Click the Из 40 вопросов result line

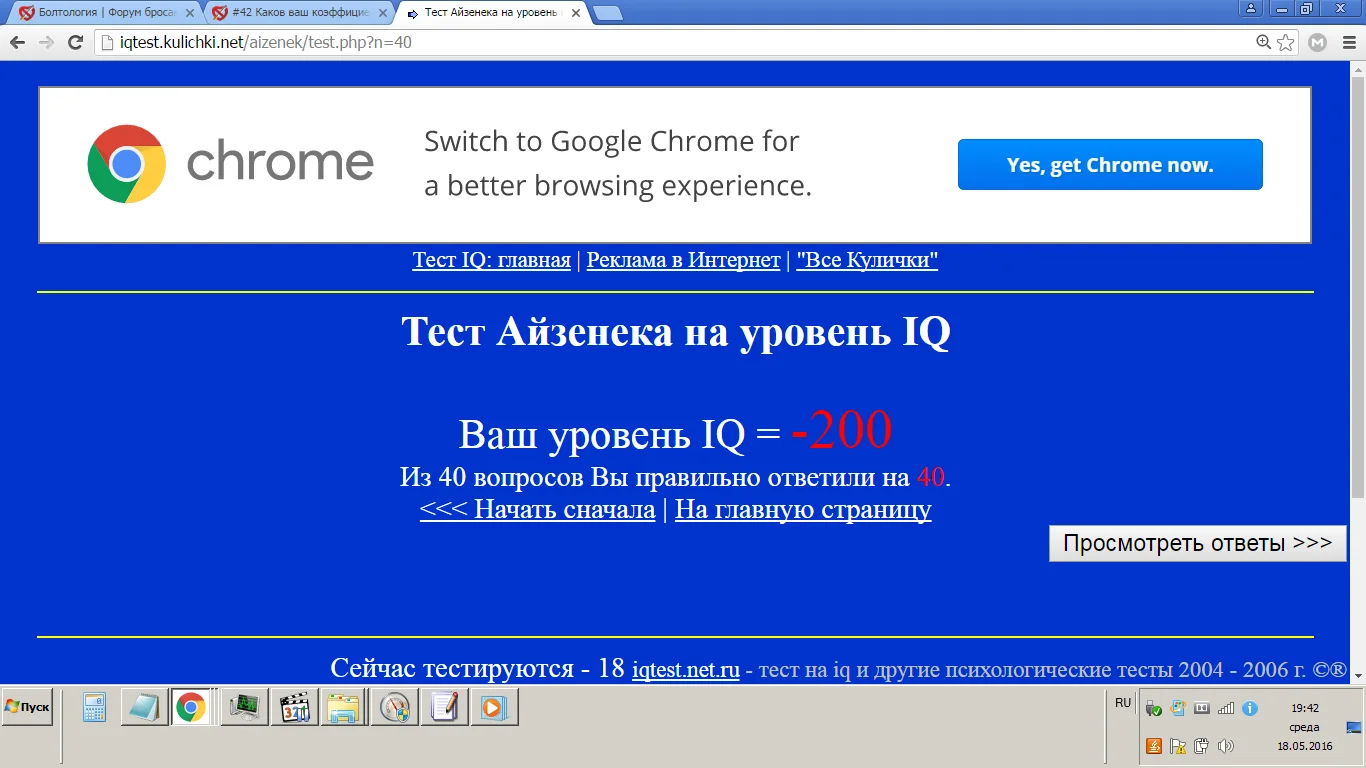tap(675, 477)
